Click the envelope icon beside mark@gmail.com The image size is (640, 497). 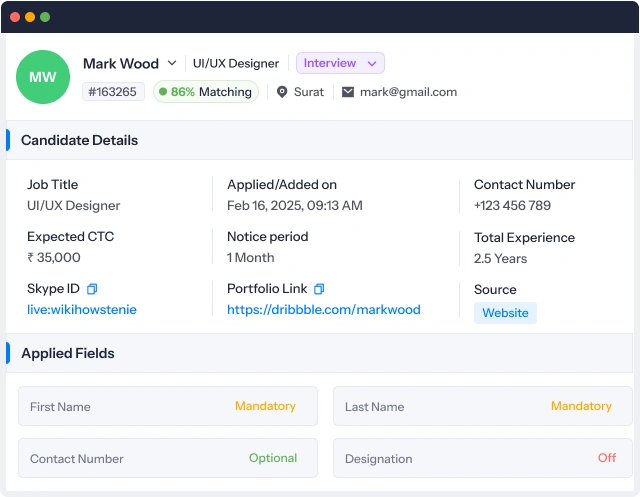pyautogui.click(x=348, y=92)
